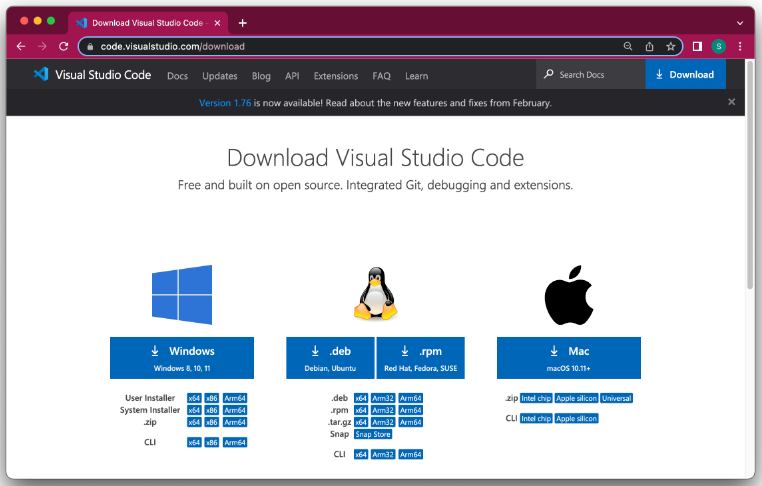Click the browser forward arrow
Image resolution: width=762 pixels, height=486 pixels.
[x=42, y=46]
